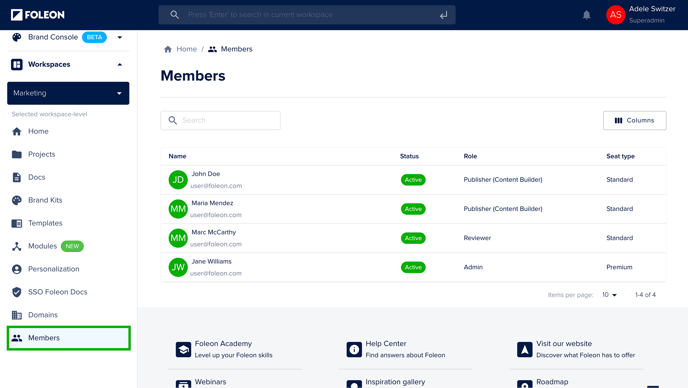This screenshot has height=388, width=688.
Task: Click the John Doe name
Action: tap(206, 174)
